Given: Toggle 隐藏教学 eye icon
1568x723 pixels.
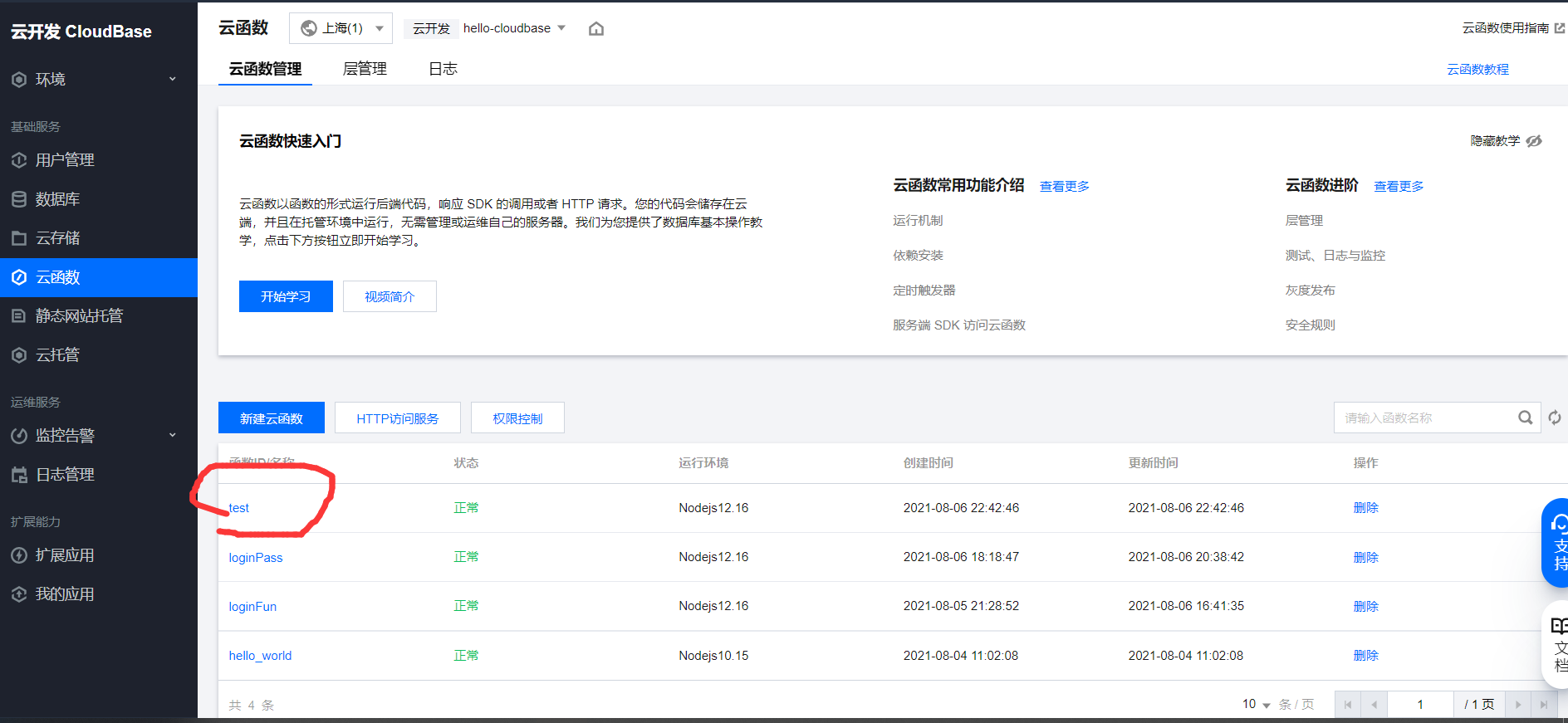Looking at the screenshot, I should point(1534,141).
